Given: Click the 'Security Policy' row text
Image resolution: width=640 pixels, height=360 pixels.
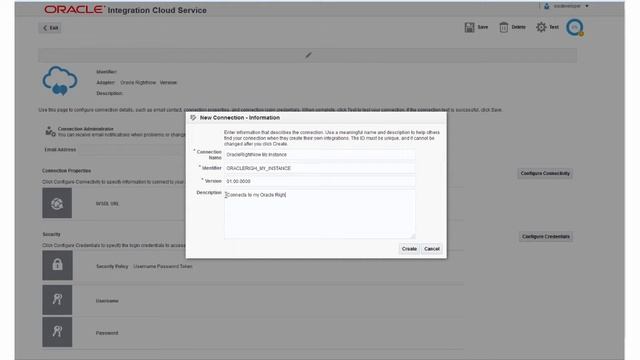Looking at the screenshot, I should tap(112, 266).
